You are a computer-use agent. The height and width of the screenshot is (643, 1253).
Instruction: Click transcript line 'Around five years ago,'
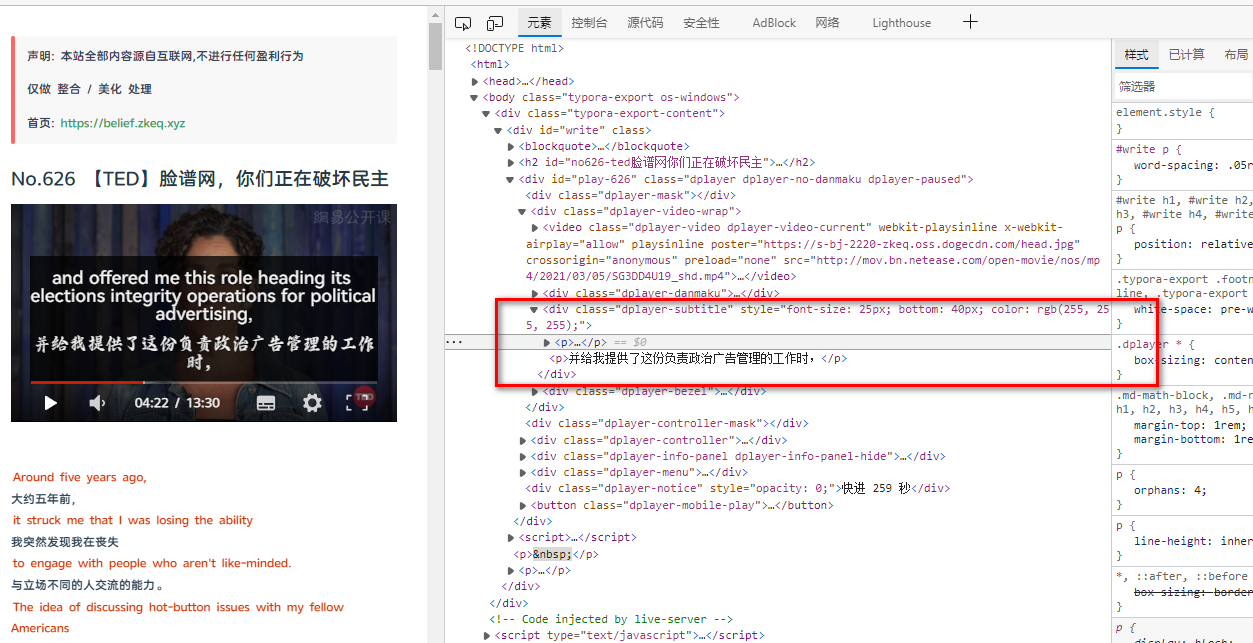[79, 477]
